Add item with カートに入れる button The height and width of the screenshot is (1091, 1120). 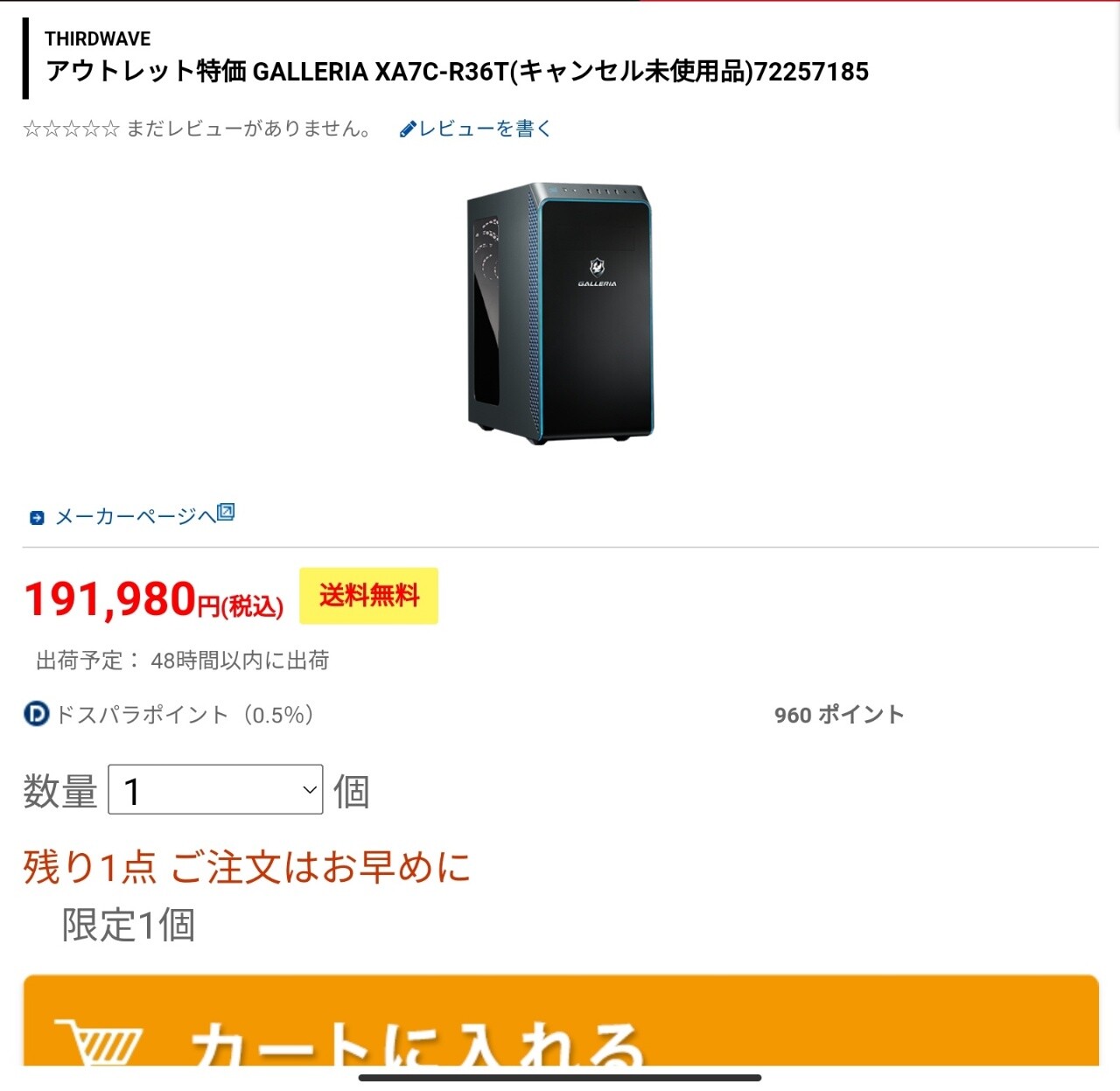pyautogui.click(x=560, y=1021)
